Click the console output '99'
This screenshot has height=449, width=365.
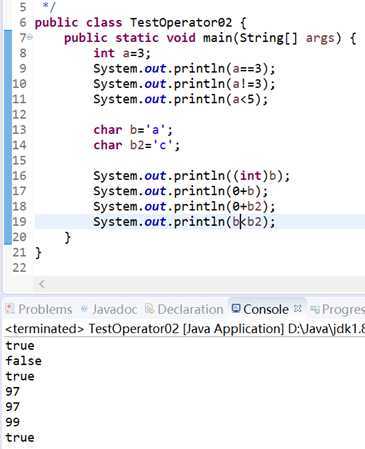coord(13,422)
